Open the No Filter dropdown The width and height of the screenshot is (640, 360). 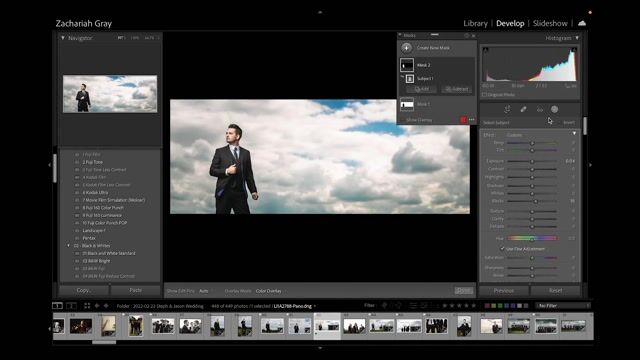click(564, 305)
